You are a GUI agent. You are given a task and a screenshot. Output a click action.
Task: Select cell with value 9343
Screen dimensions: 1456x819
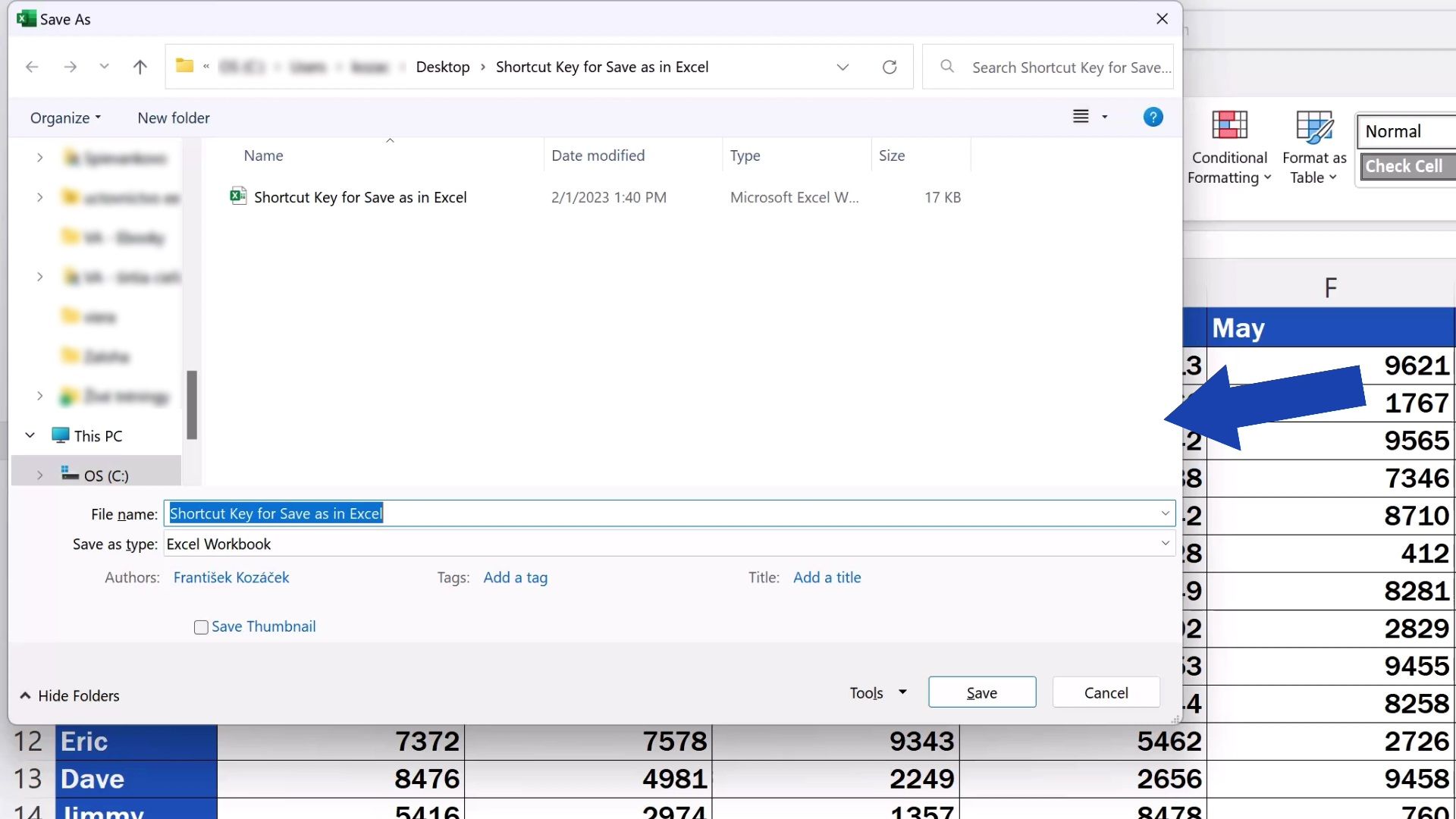836,742
